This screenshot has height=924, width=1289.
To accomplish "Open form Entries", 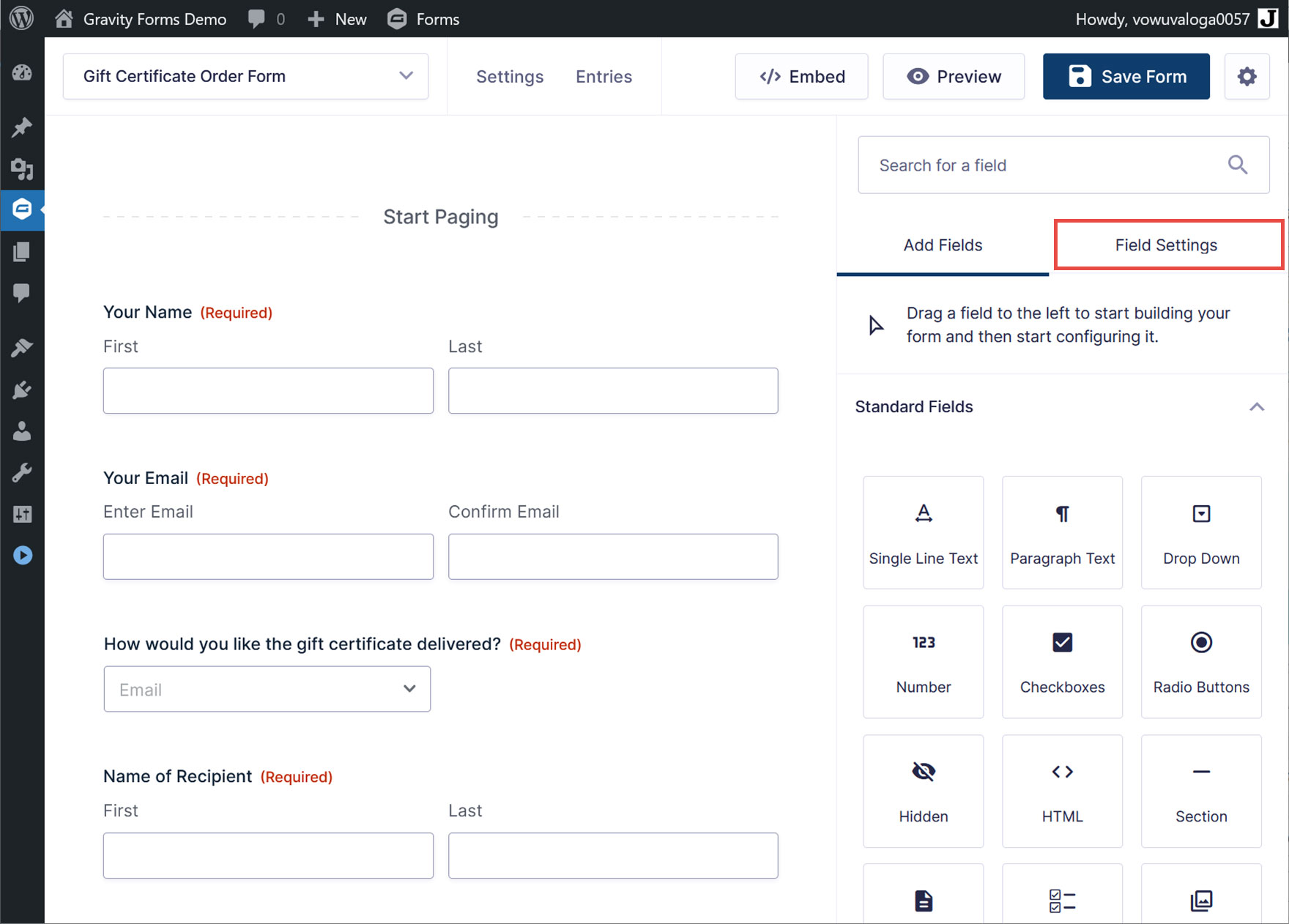I will pyautogui.click(x=603, y=76).
